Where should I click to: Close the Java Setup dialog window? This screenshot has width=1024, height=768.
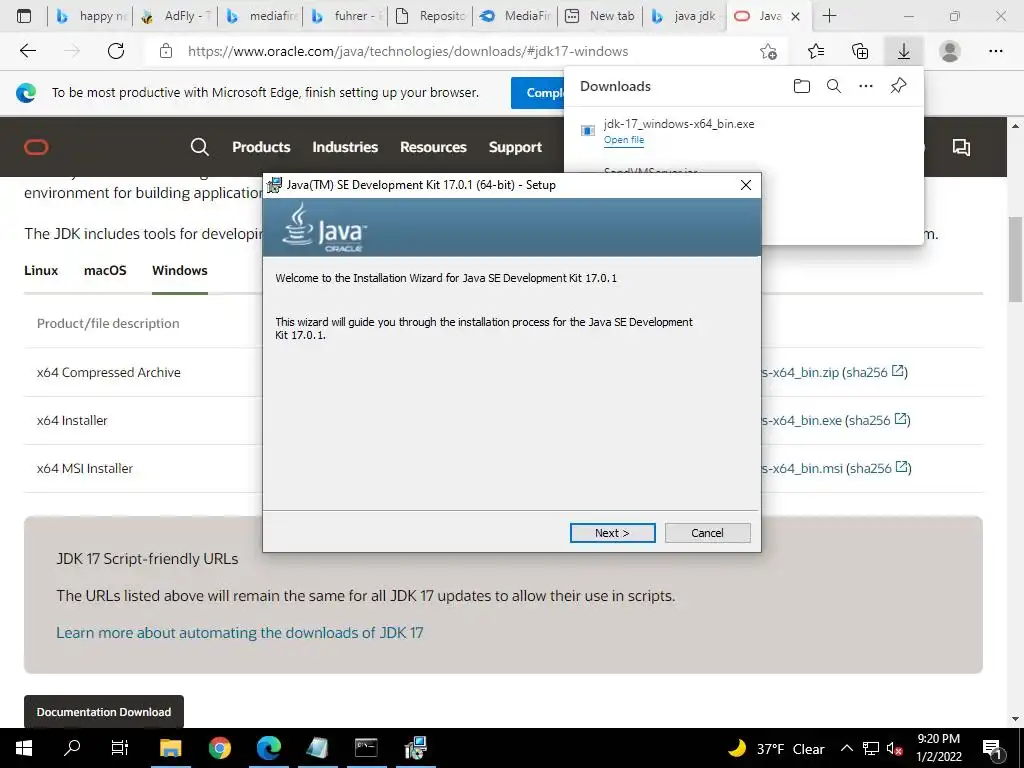(x=746, y=185)
